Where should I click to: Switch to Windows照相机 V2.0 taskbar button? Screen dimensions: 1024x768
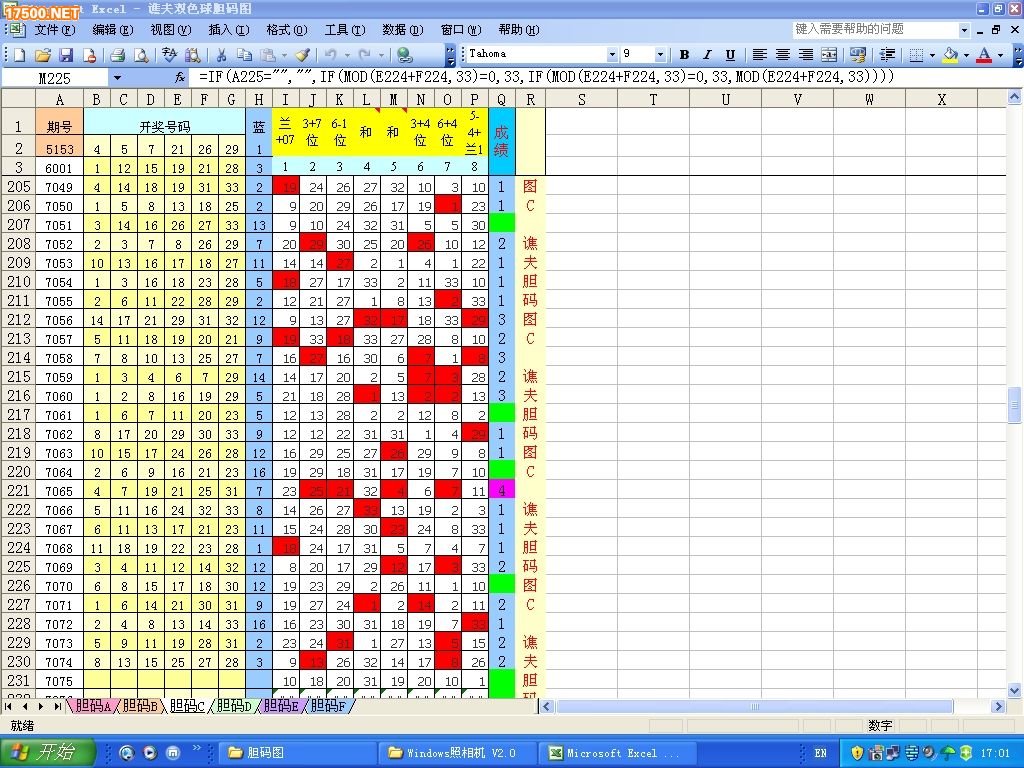458,753
